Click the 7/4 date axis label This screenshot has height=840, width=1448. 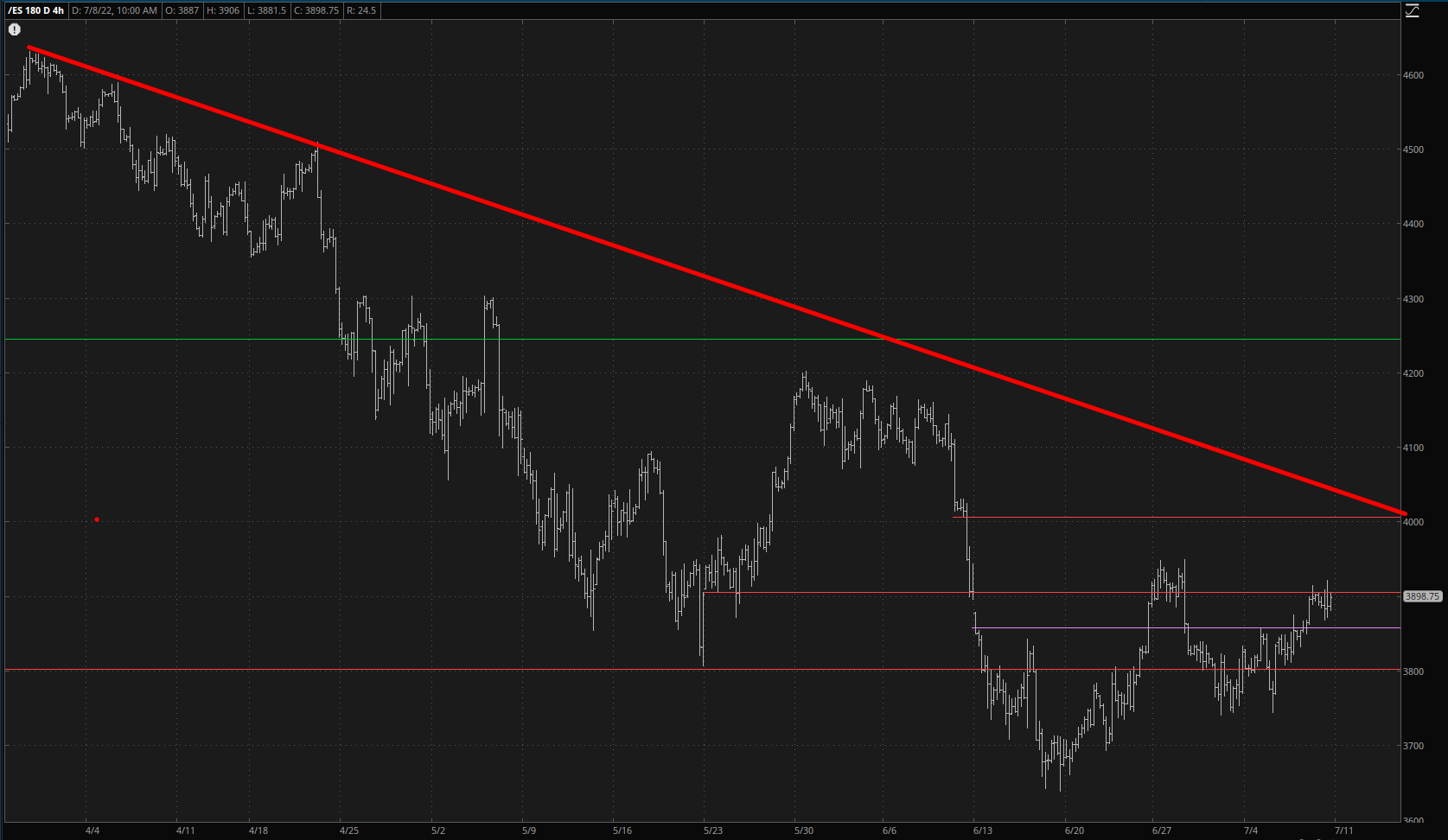1250,830
